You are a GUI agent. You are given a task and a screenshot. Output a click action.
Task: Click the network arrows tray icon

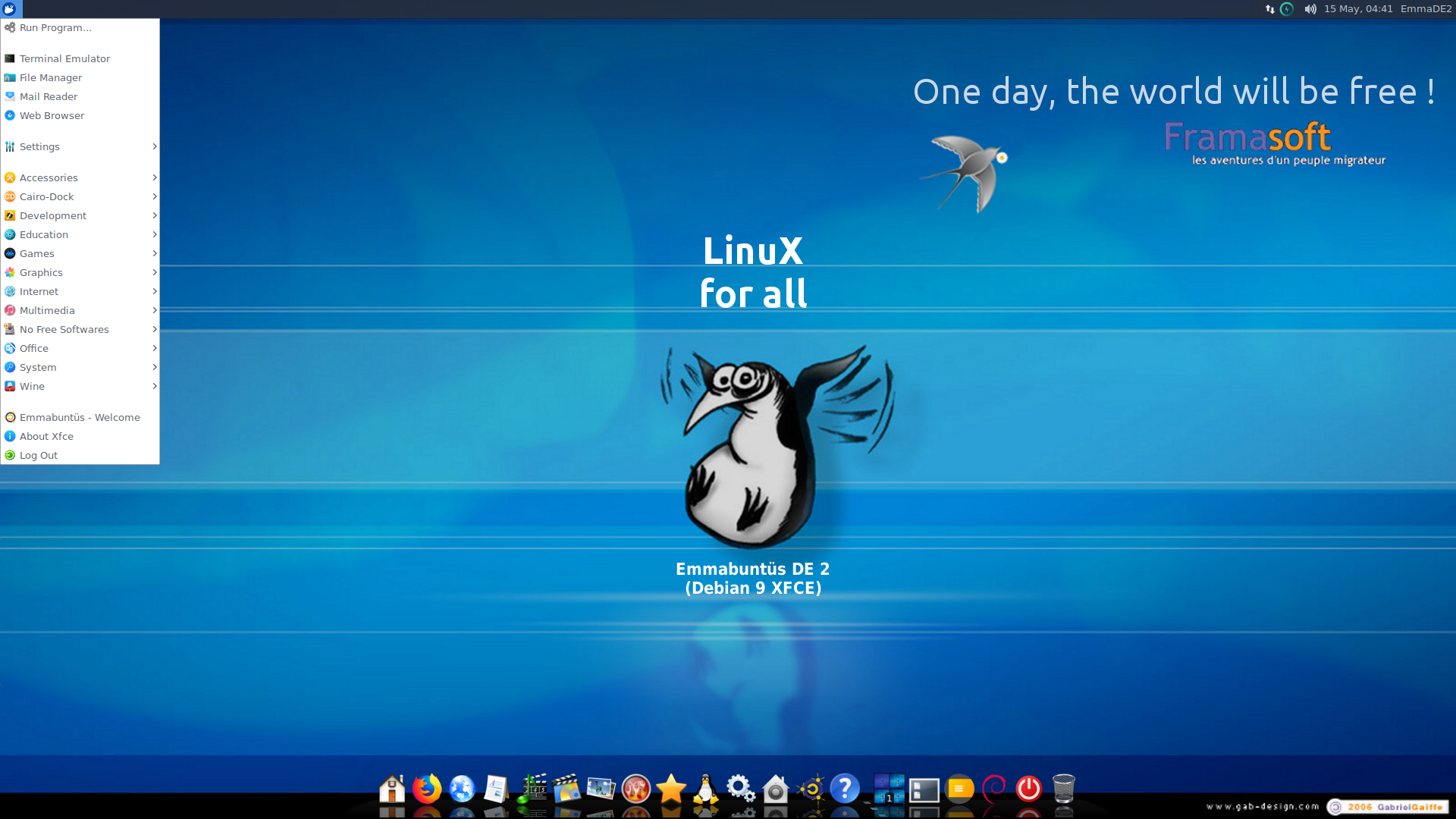tap(1270, 9)
